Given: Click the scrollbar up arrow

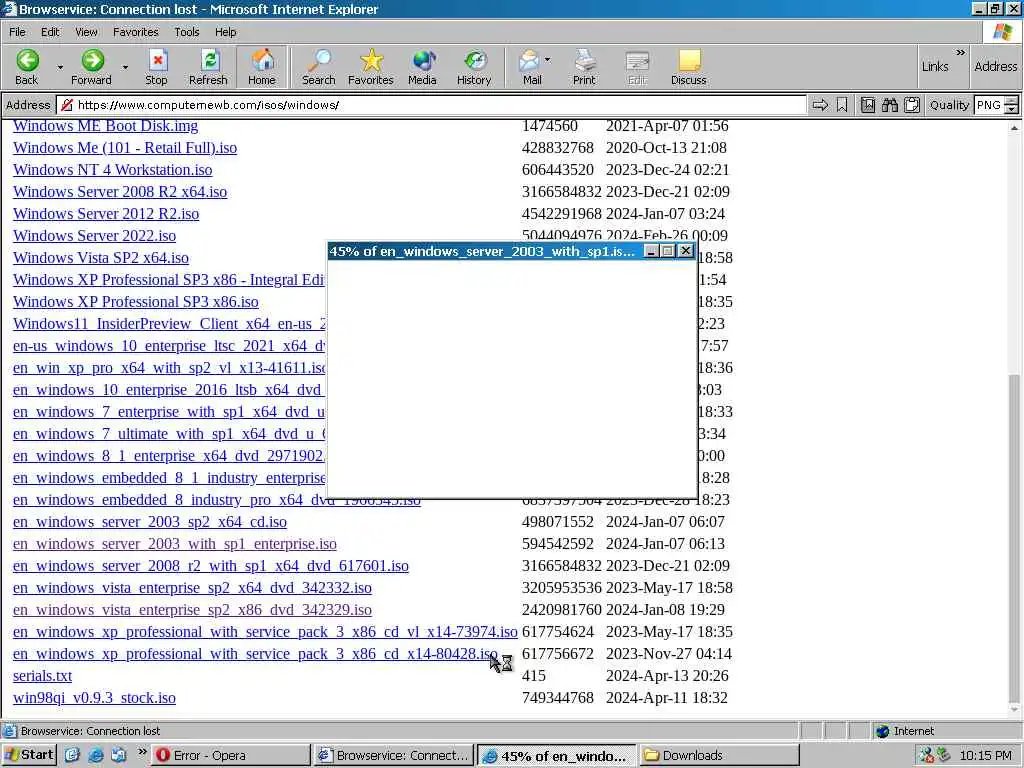Looking at the screenshot, I should click(1014, 128).
